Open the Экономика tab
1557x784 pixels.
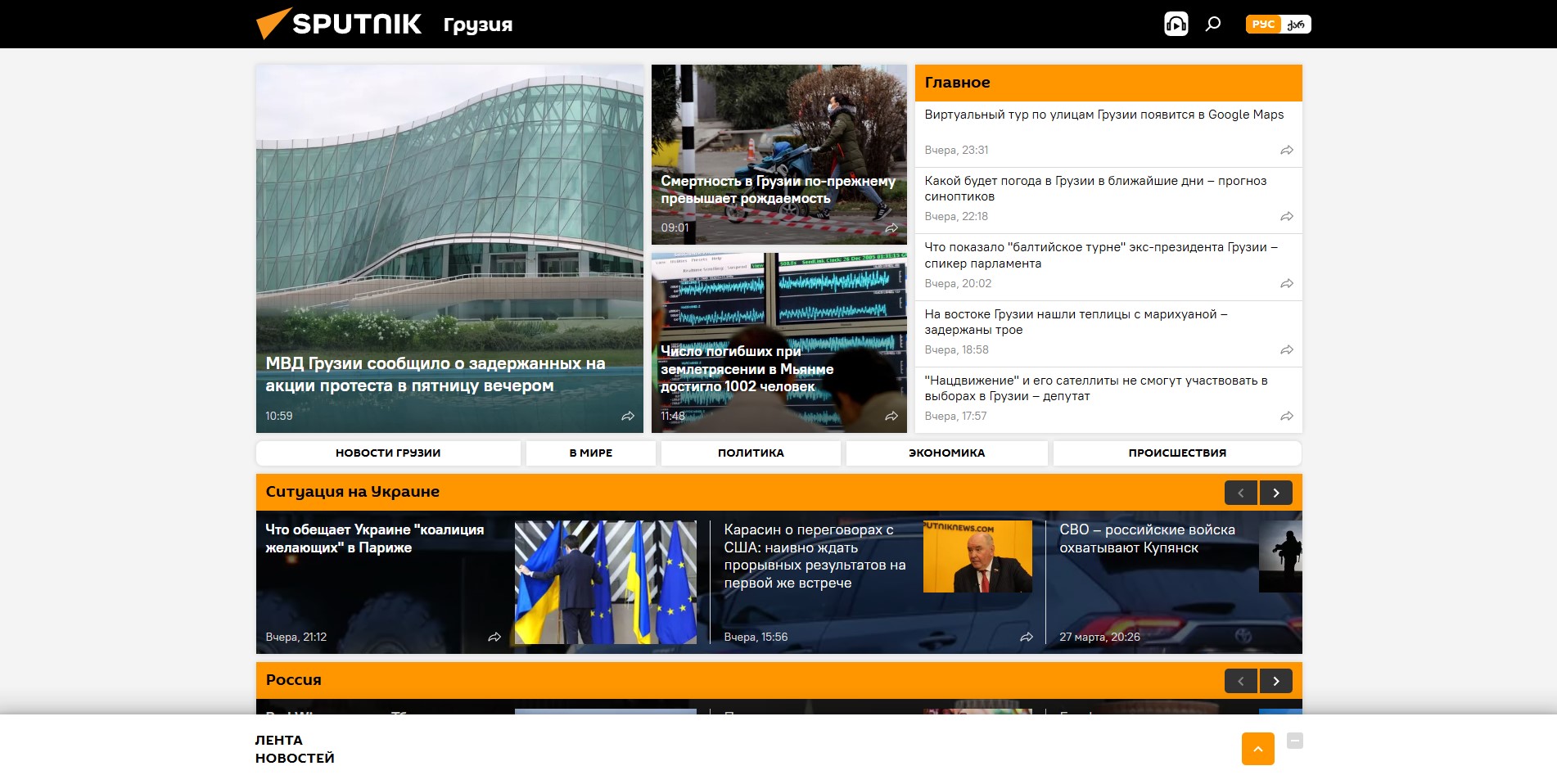947,453
